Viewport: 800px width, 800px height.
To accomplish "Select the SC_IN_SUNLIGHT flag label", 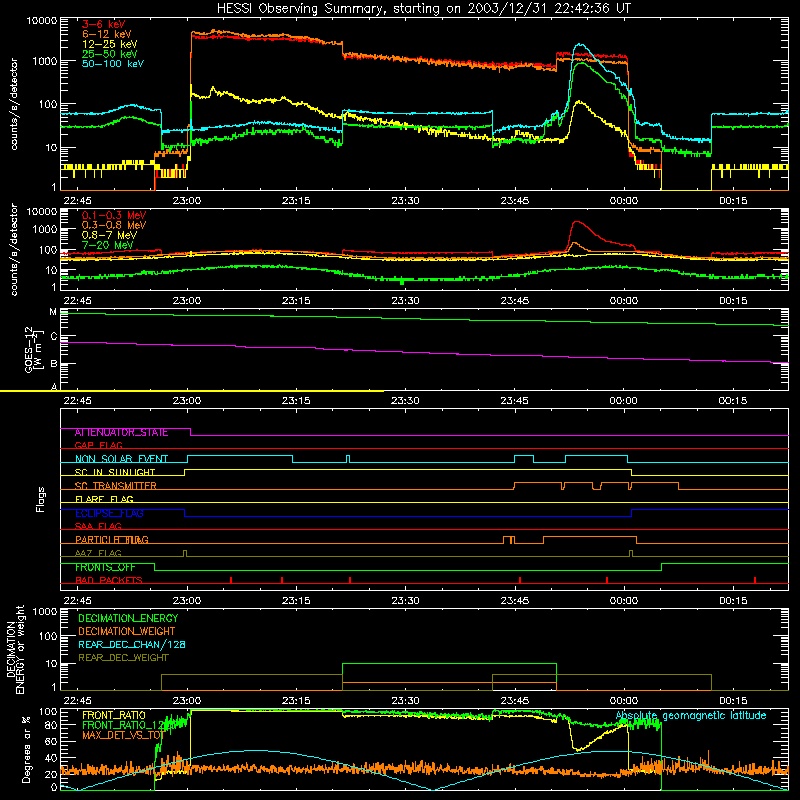I will click(x=115, y=472).
